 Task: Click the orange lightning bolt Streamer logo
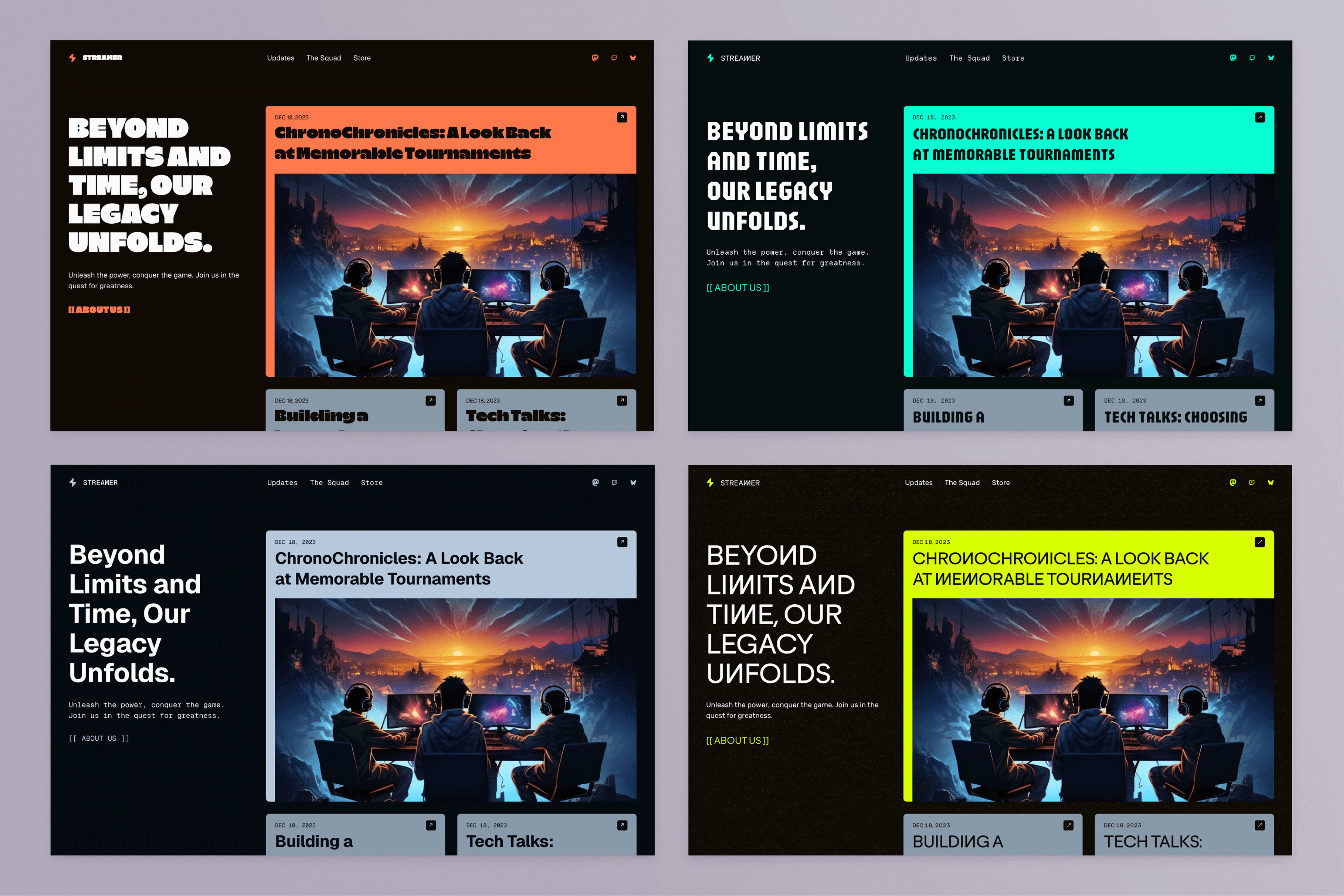72,58
